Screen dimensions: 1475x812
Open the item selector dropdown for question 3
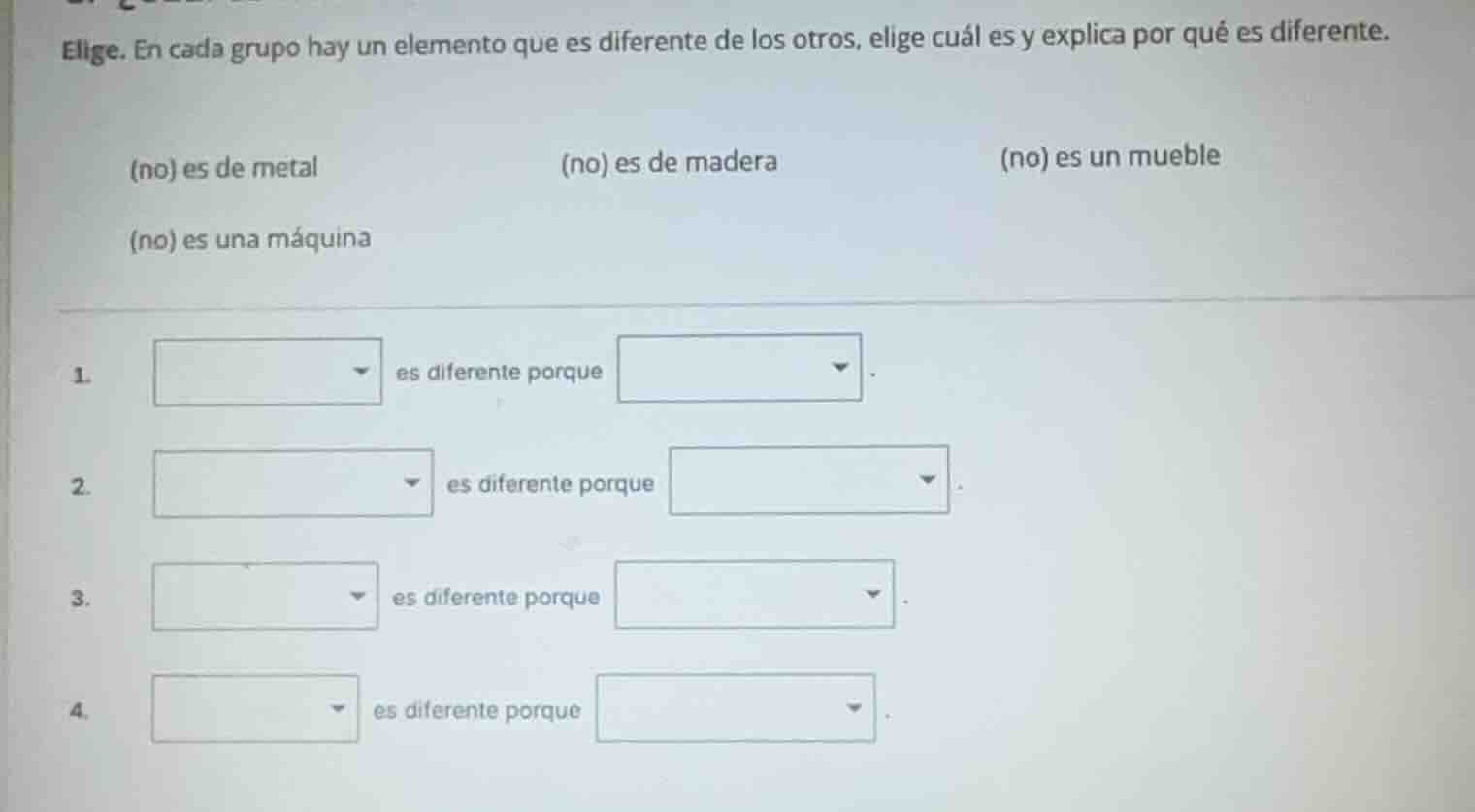[264, 597]
